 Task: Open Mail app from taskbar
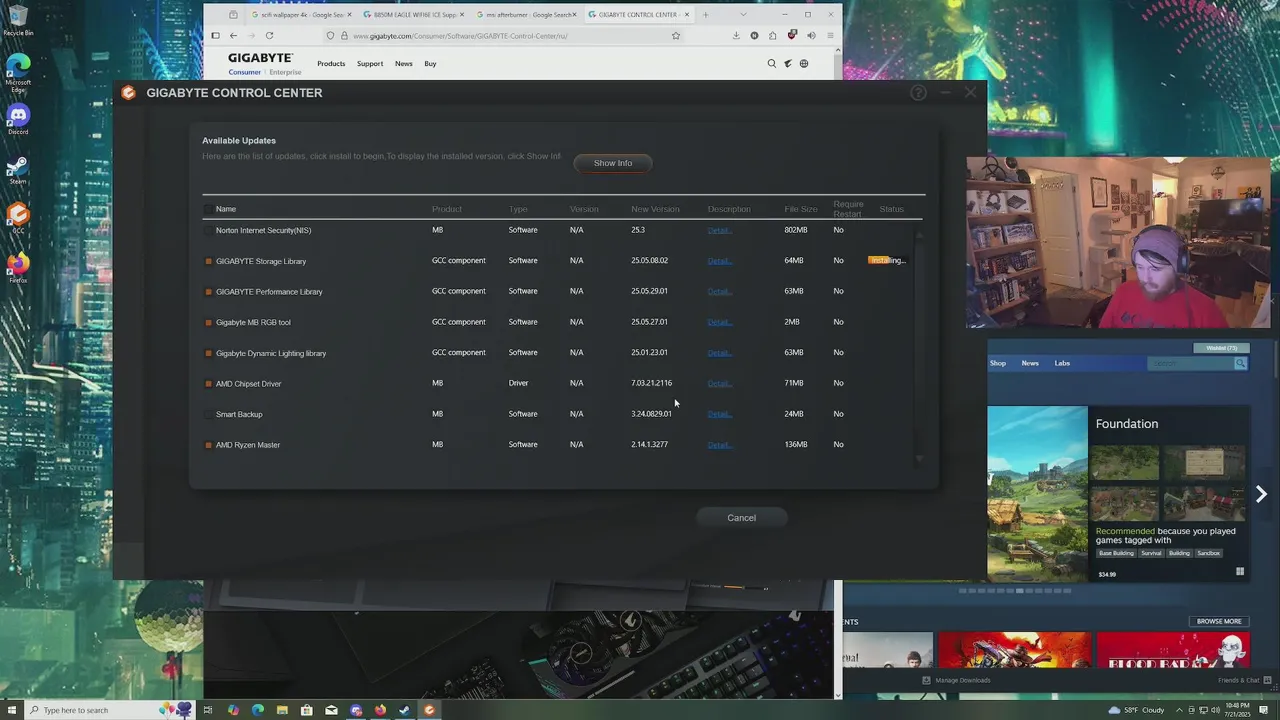click(x=331, y=710)
